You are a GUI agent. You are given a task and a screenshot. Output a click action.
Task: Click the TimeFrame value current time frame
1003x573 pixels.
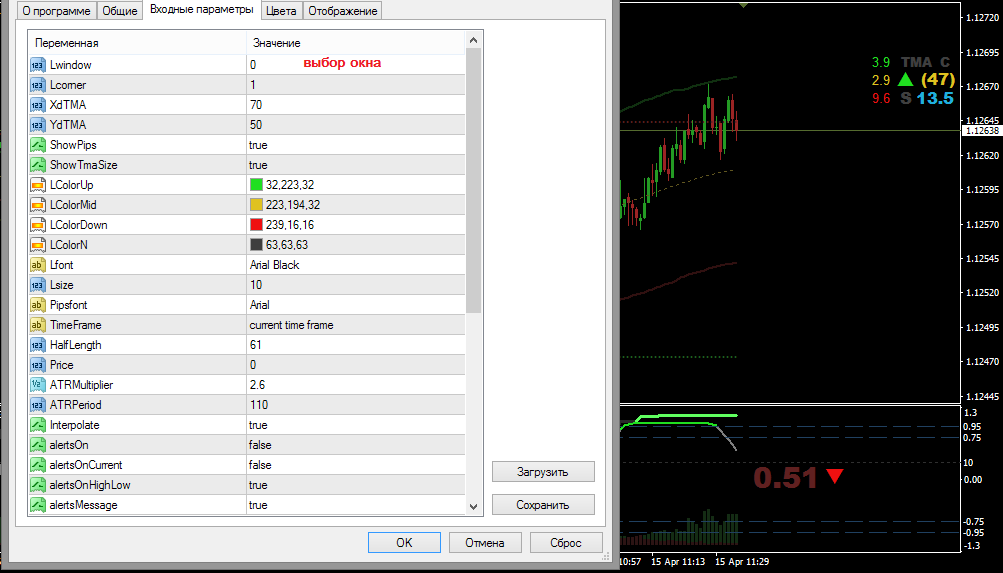(x=292, y=325)
